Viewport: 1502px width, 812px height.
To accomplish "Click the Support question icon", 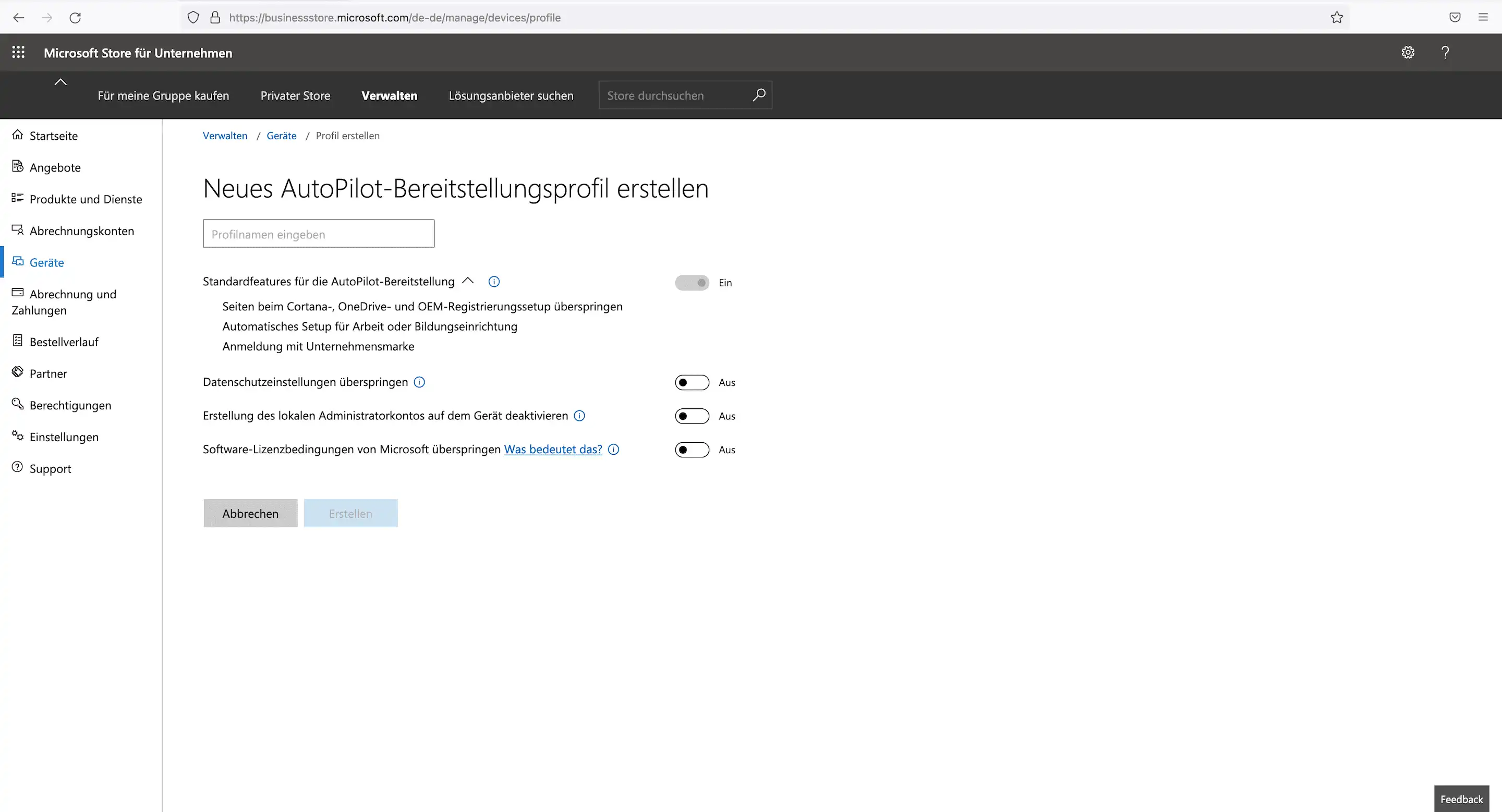I will (18, 467).
